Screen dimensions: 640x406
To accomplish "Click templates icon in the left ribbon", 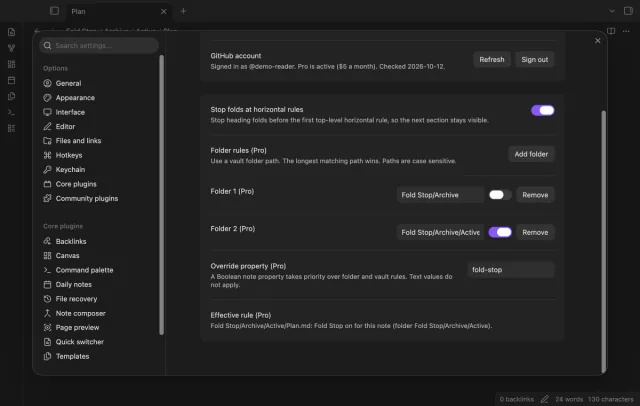I will 11,96.
